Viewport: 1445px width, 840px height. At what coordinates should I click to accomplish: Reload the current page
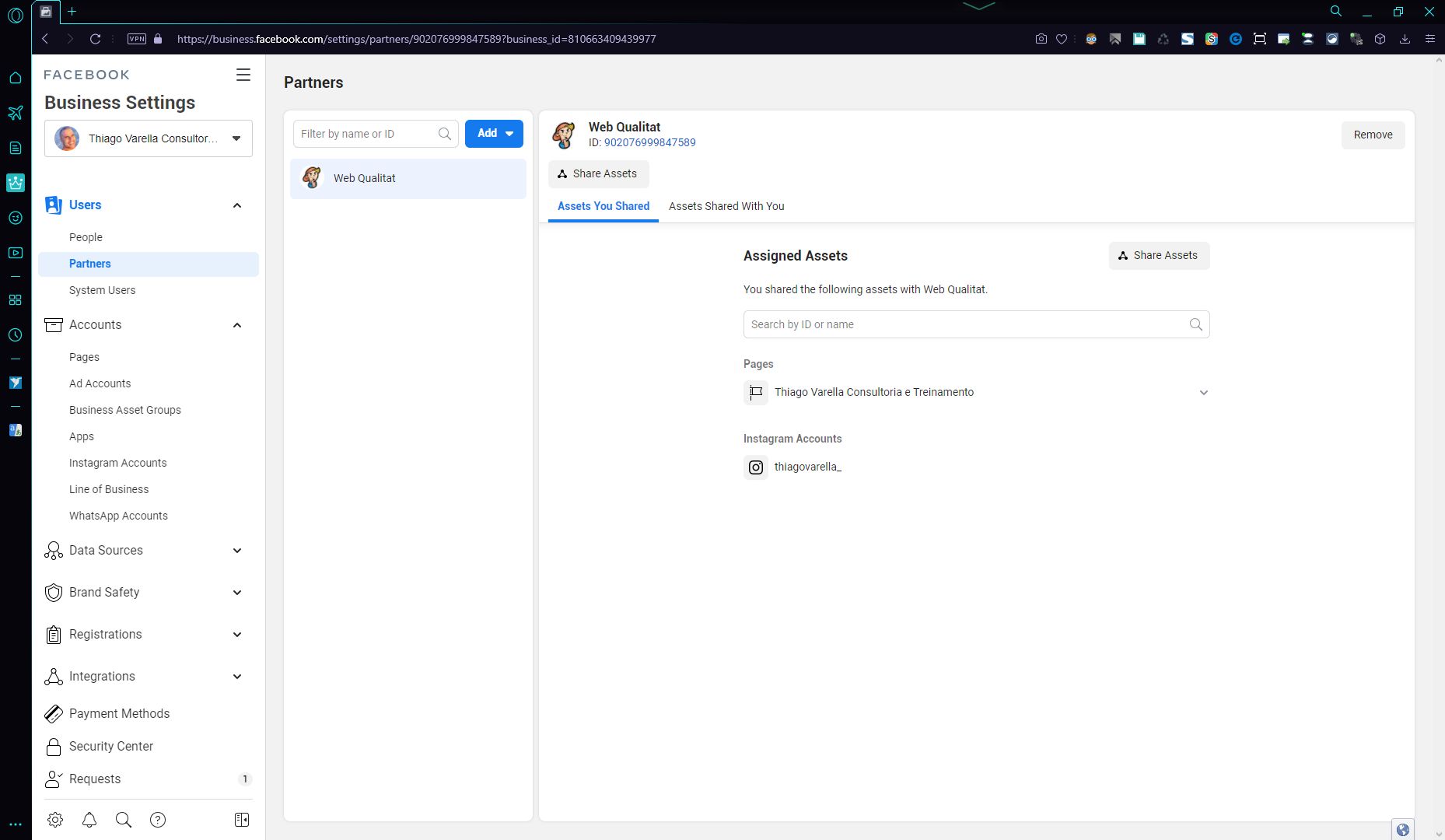96,39
